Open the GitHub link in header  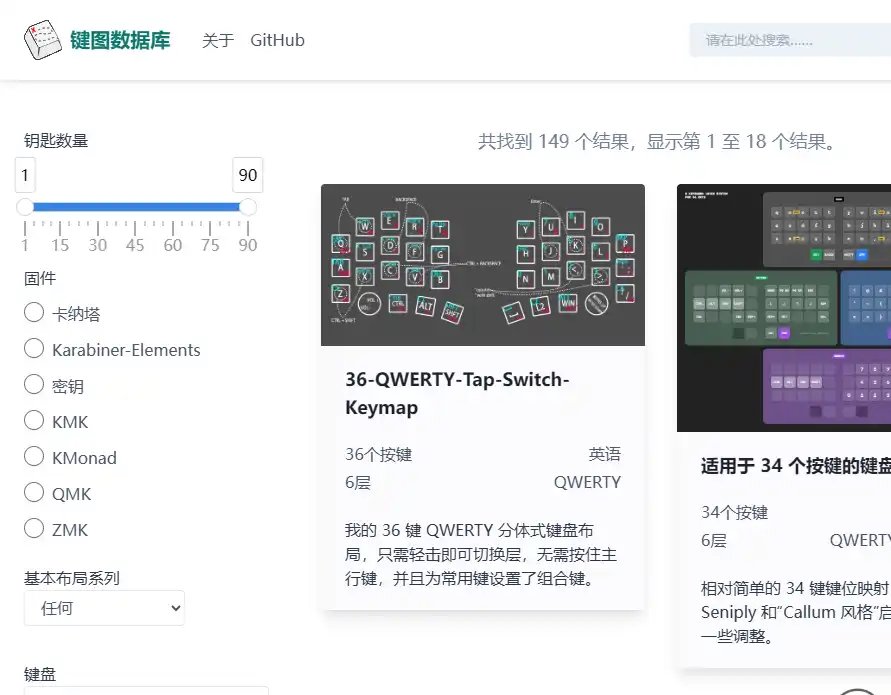coord(277,40)
